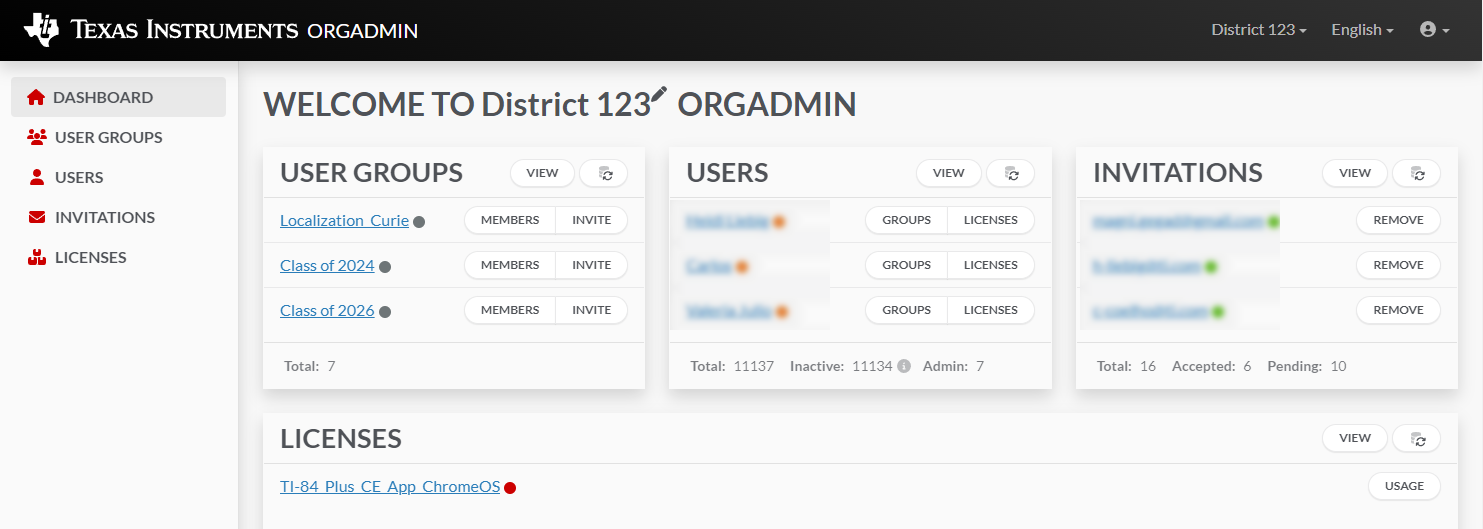Screen dimensions: 1483x529
Task: Open the District 123 organization dropdown
Action: click(x=1258, y=30)
